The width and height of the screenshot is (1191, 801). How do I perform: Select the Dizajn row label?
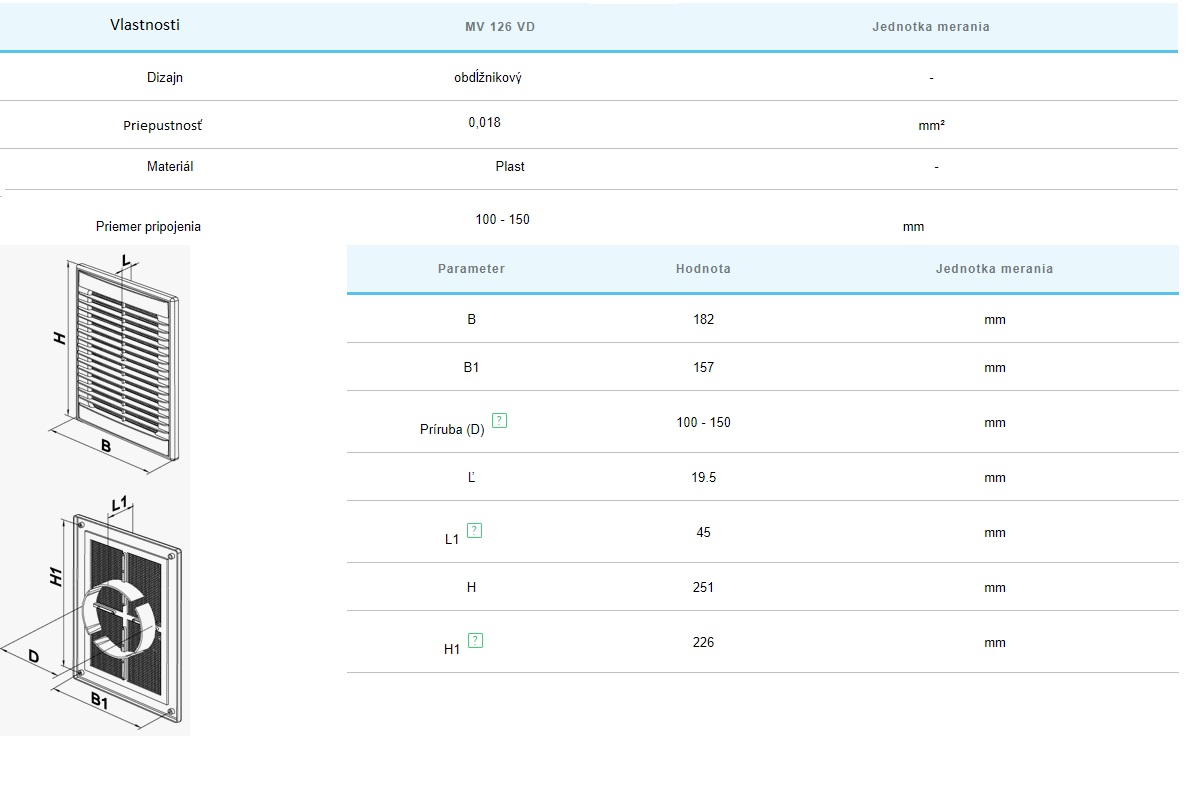tap(165, 77)
